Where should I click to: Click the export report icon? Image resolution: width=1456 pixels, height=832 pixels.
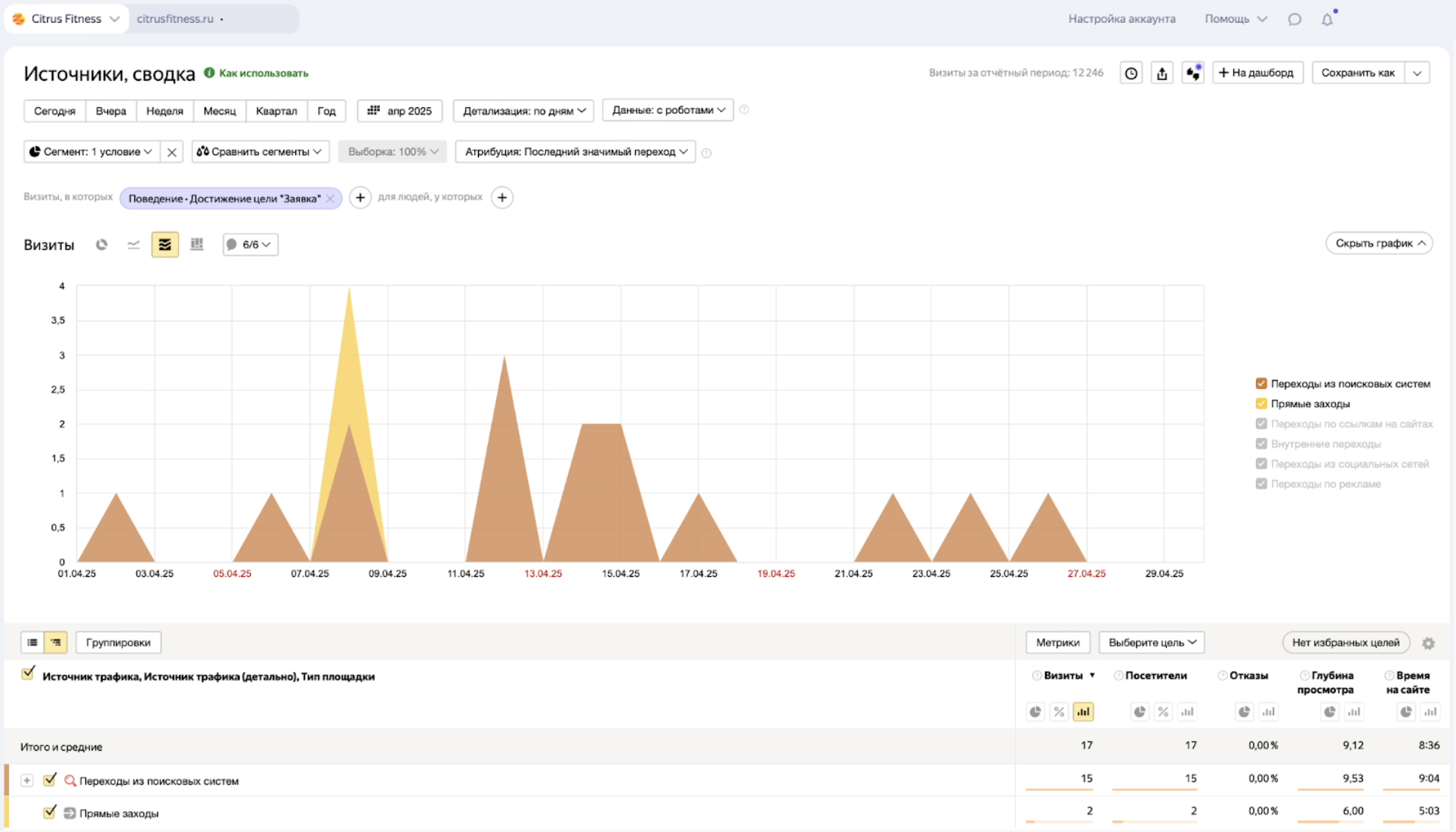click(1161, 73)
